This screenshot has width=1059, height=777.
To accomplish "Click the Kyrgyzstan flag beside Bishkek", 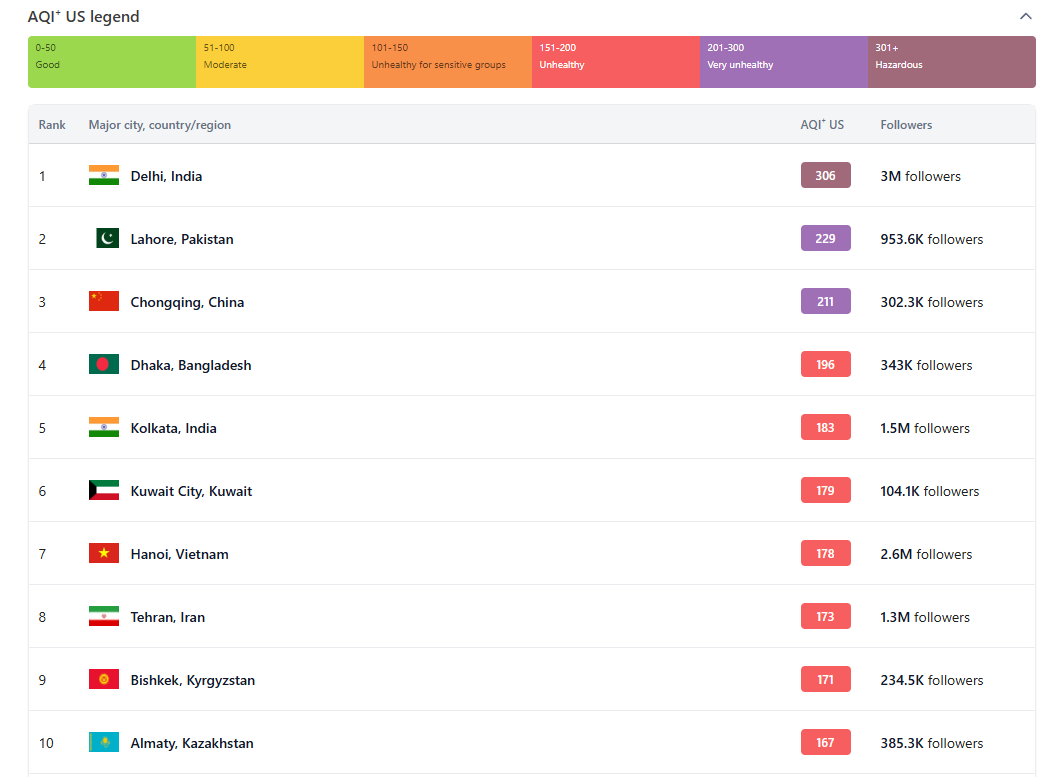I will pyautogui.click(x=104, y=680).
